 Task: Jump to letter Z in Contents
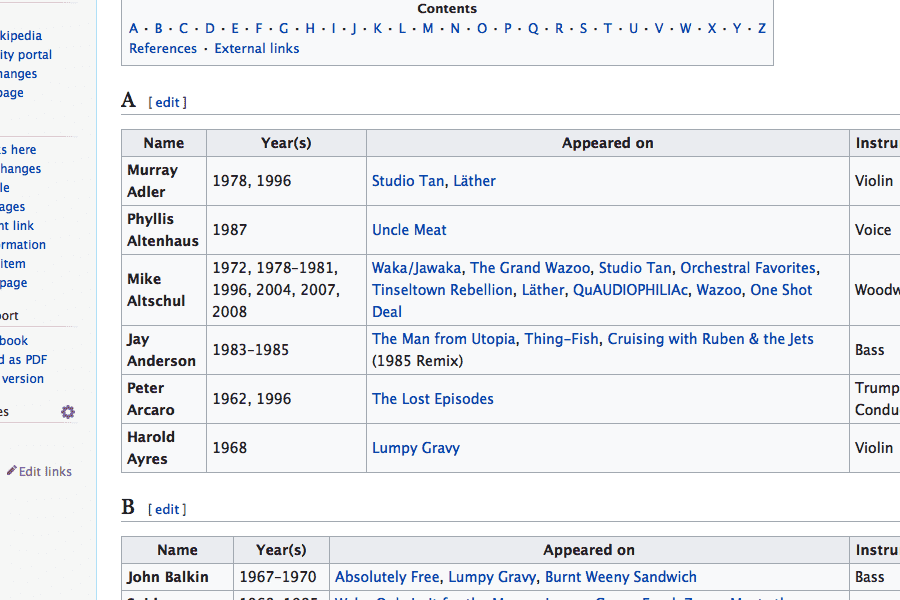[762, 28]
